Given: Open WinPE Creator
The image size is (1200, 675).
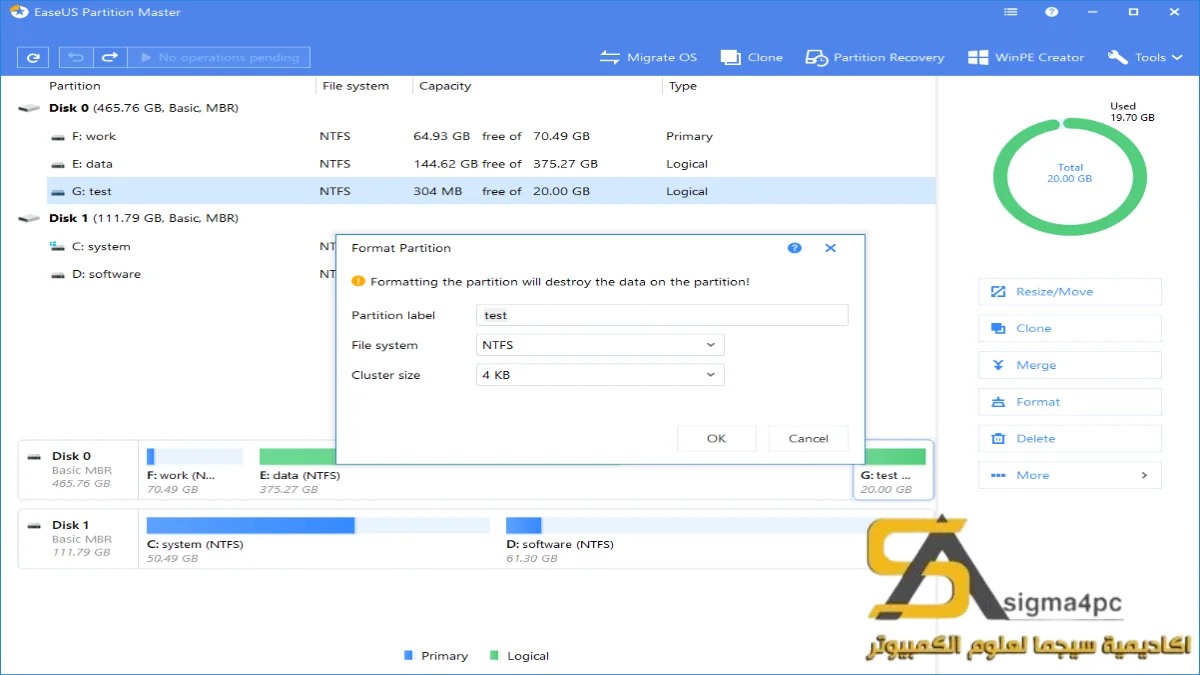Looking at the screenshot, I should pyautogui.click(x=1026, y=57).
